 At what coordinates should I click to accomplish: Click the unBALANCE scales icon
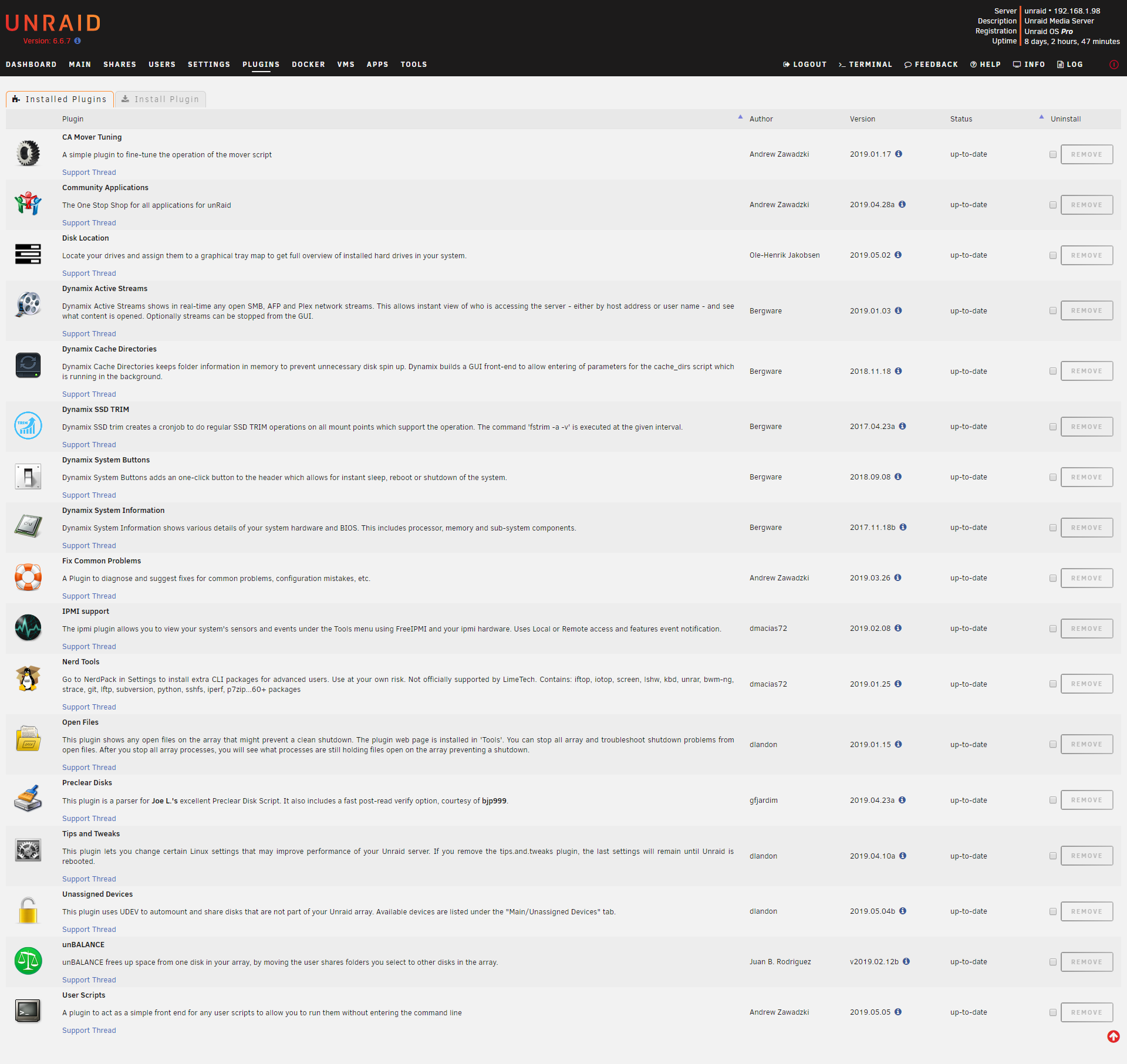pyautogui.click(x=28, y=961)
